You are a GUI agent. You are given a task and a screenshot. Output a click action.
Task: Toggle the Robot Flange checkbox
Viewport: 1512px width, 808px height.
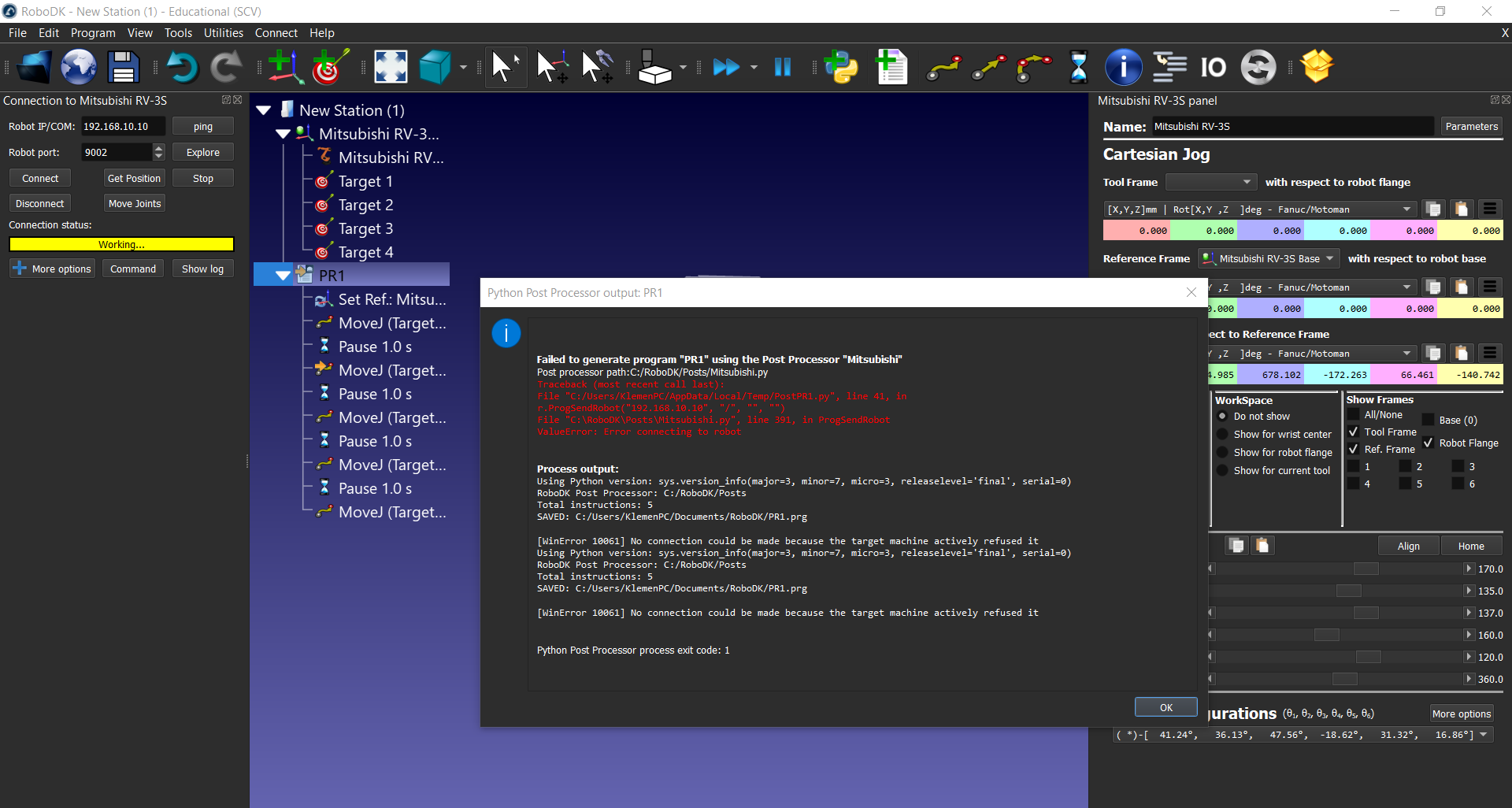pyautogui.click(x=1429, y=443)
